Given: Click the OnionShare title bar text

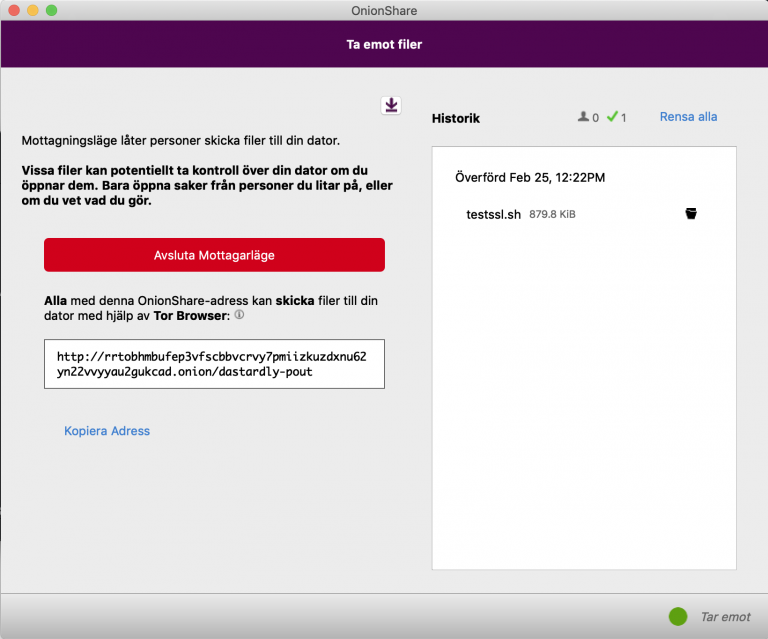Looking at the screenshot, I should (x=384, y=10).
